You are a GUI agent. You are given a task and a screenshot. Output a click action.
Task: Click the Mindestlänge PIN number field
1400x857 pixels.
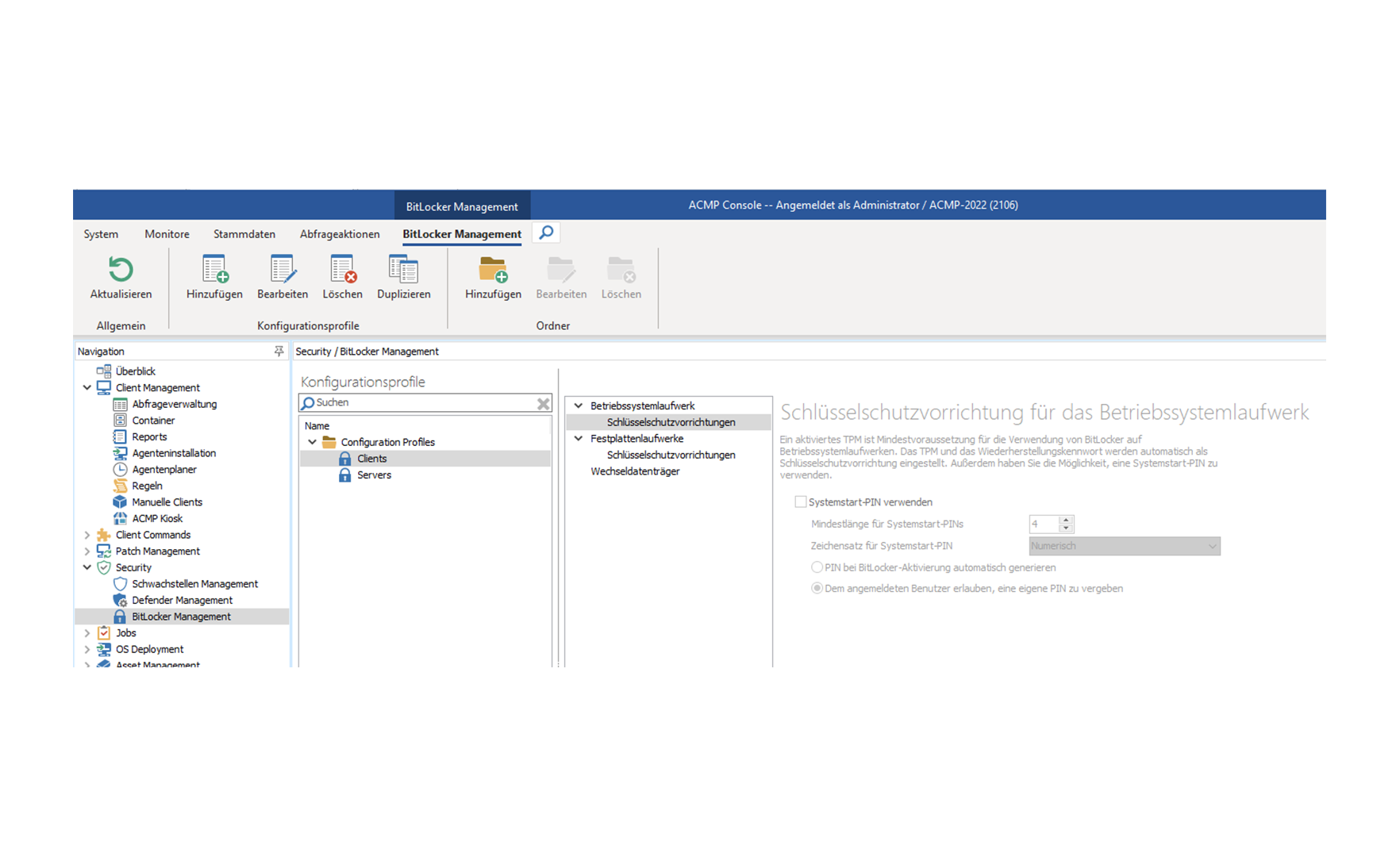pyautogui.click(x=1044, y=524)
